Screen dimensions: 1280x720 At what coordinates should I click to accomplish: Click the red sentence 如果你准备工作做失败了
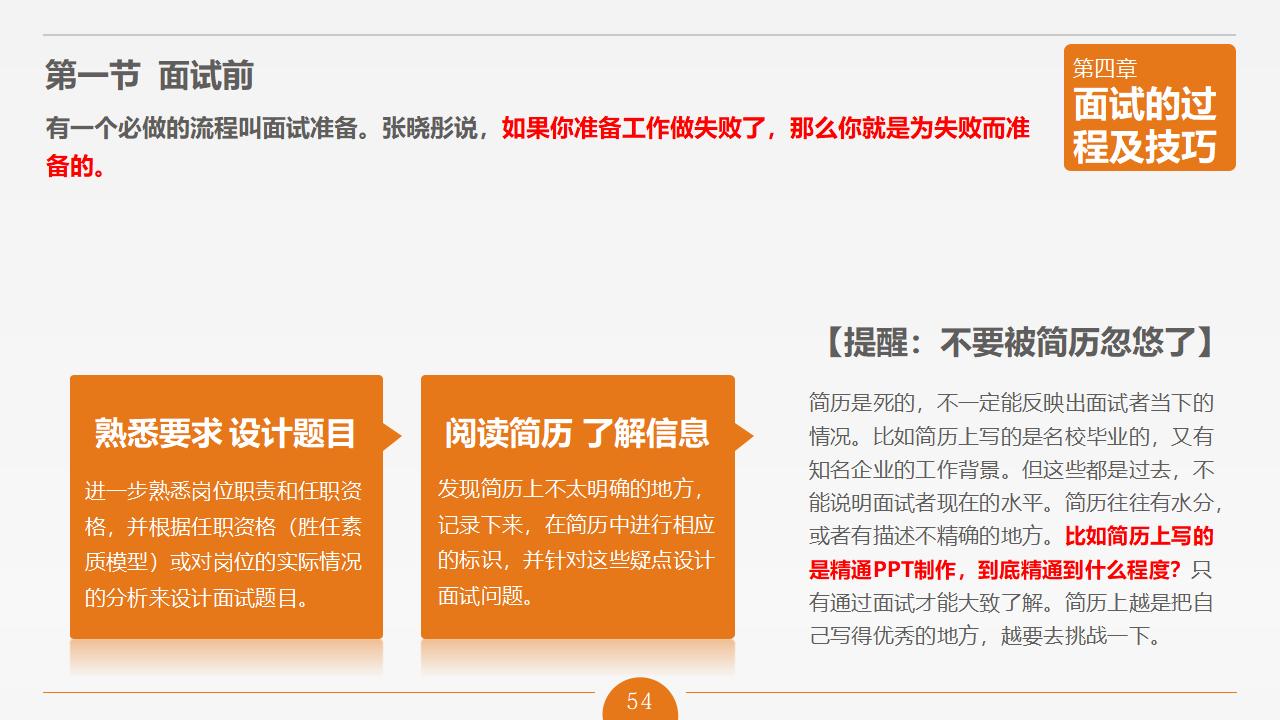pos(634,128)
